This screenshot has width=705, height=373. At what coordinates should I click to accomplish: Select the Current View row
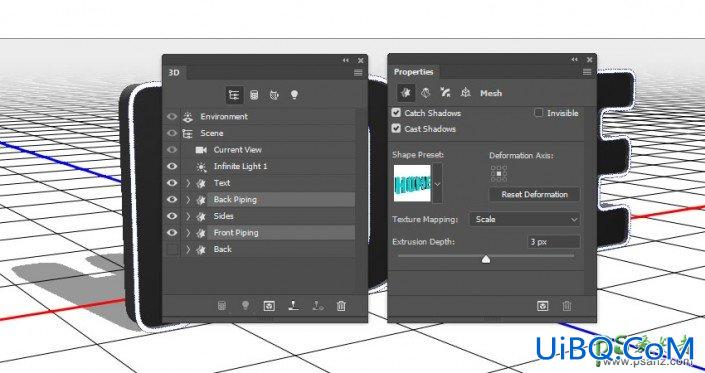click(268, 150)
